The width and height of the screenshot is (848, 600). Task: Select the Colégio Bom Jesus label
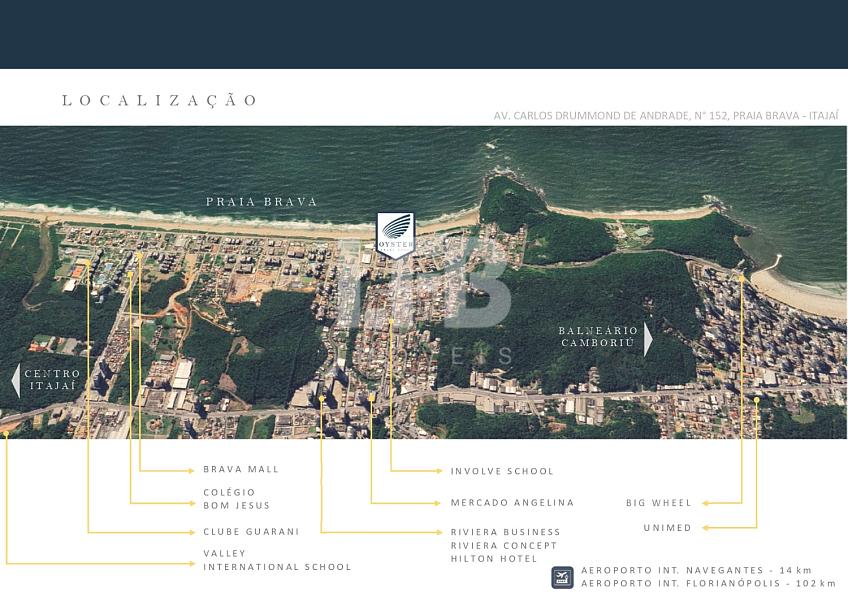point(229,499)
